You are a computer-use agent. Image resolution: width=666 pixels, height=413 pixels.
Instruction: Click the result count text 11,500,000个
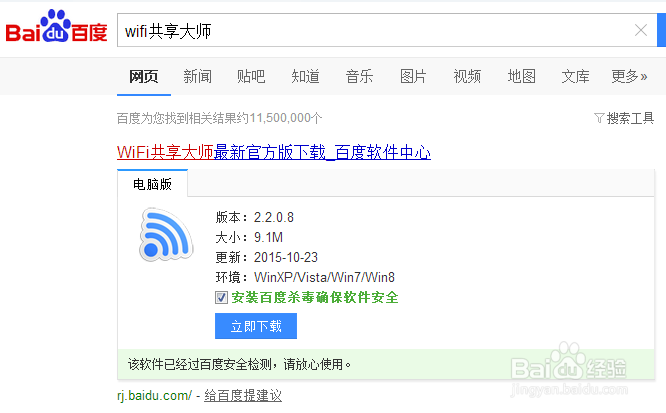[x=286, y=118]
